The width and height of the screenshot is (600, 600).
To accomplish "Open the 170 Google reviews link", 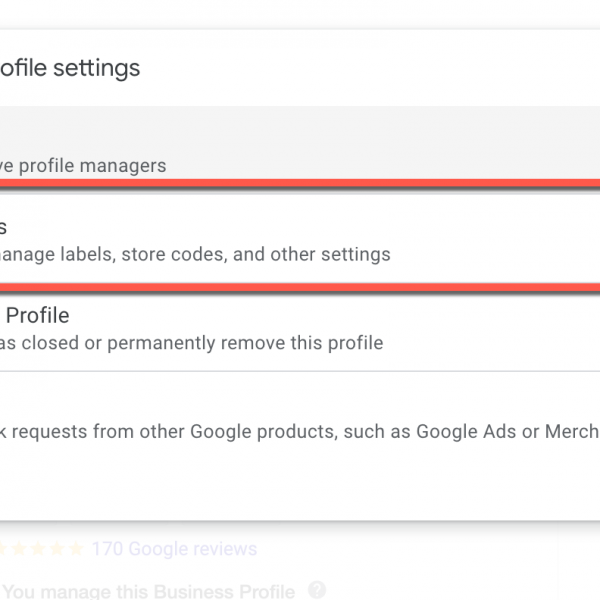I will (173, 549).
